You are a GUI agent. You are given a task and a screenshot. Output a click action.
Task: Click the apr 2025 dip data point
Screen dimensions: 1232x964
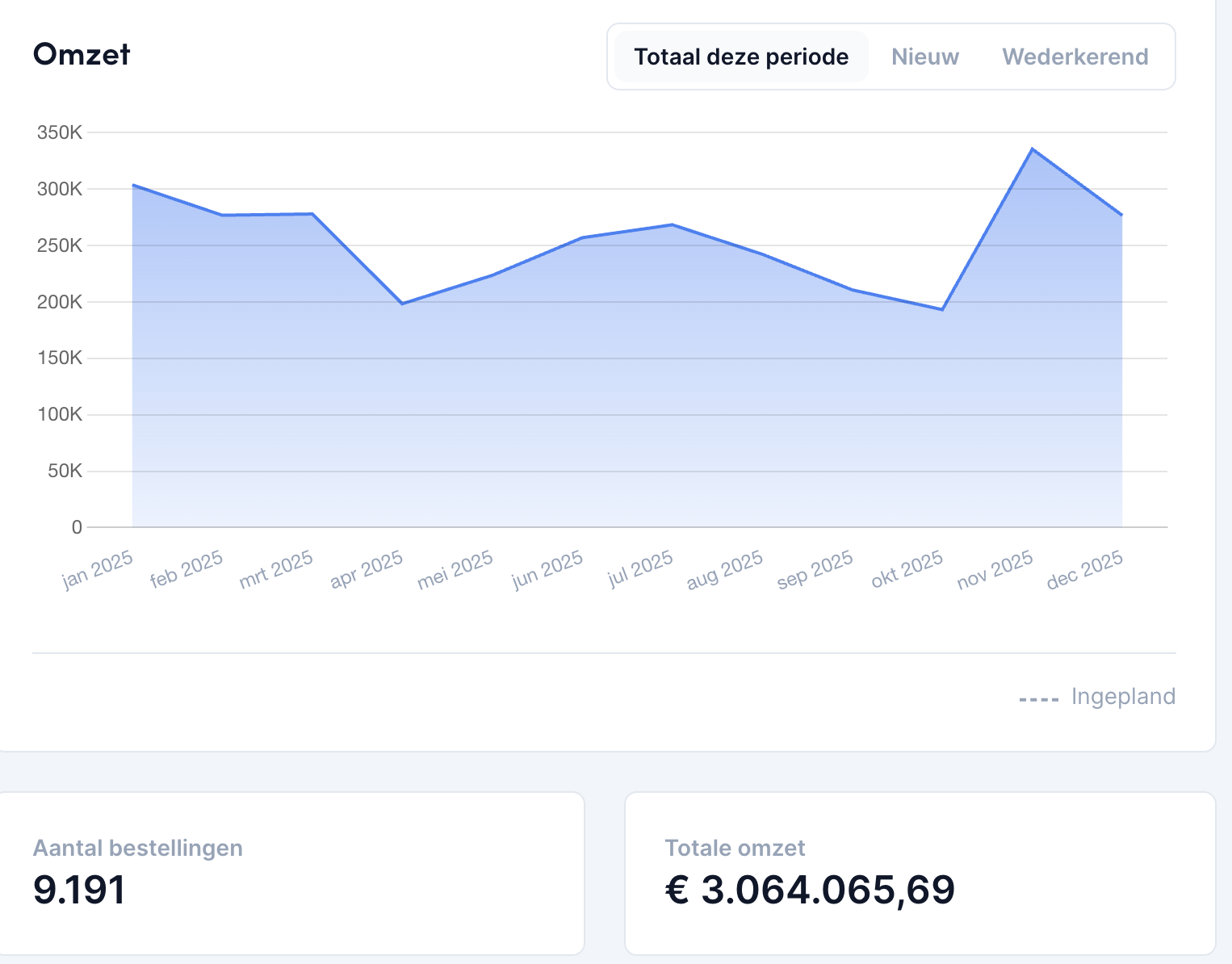403,304
